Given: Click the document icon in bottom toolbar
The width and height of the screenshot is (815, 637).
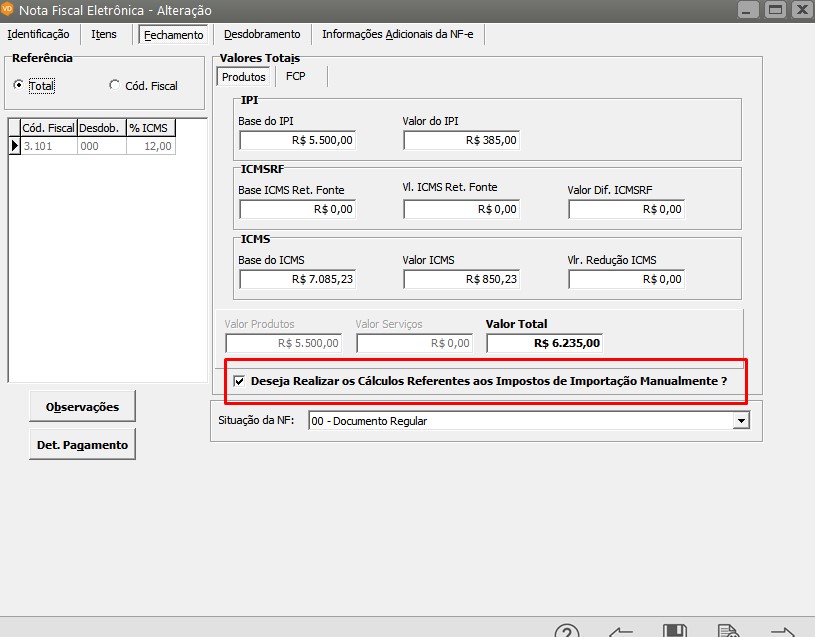Looking at the screenshot, I should coord(728,631).
